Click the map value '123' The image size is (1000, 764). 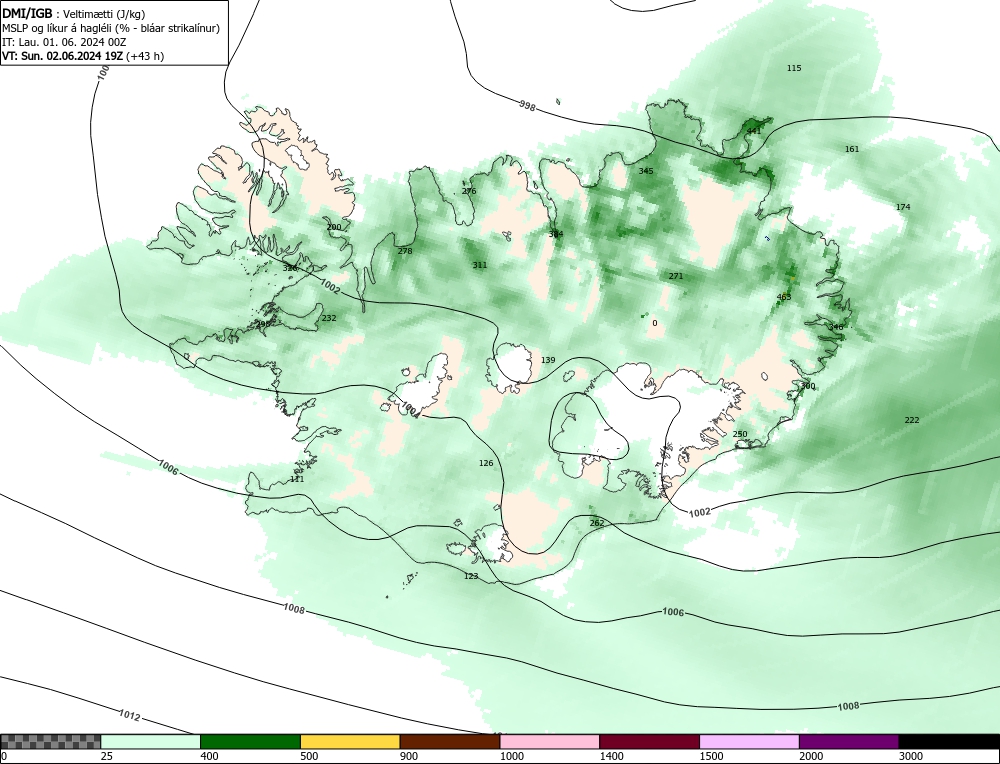point(471,577)
